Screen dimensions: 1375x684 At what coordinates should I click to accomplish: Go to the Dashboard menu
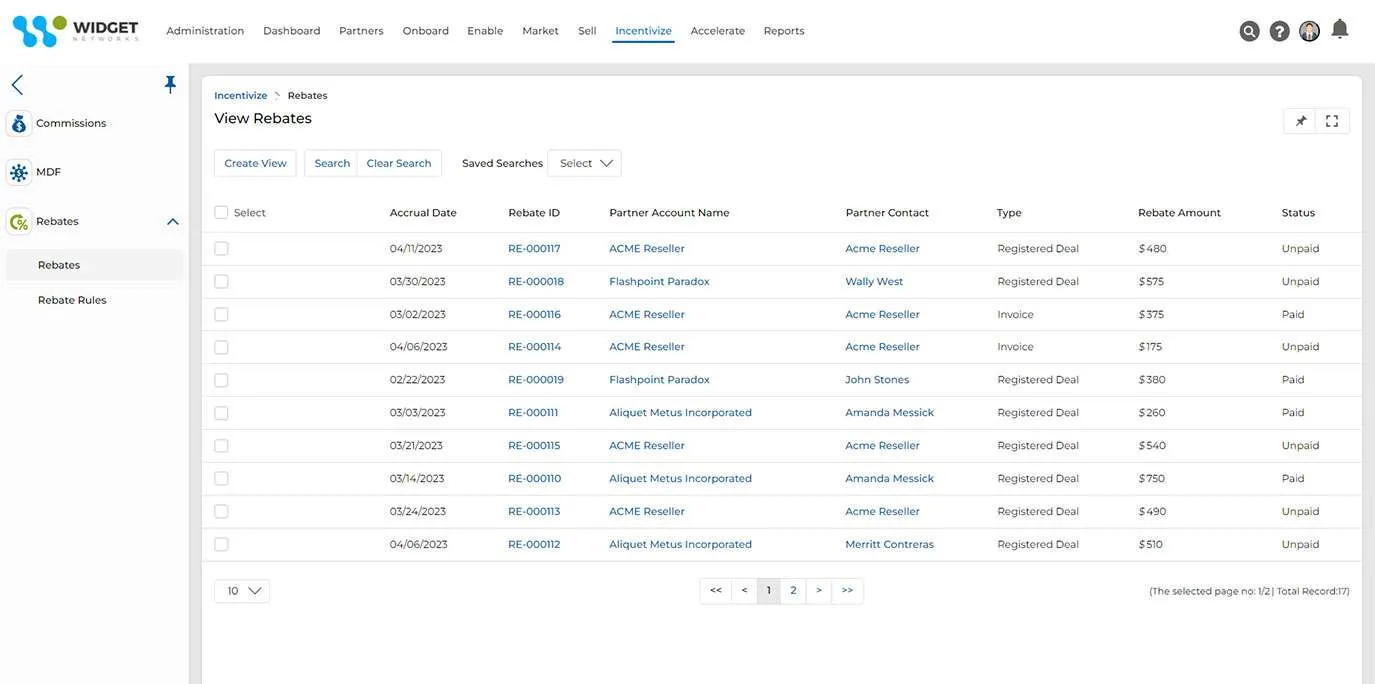click(x=292, y=31)
